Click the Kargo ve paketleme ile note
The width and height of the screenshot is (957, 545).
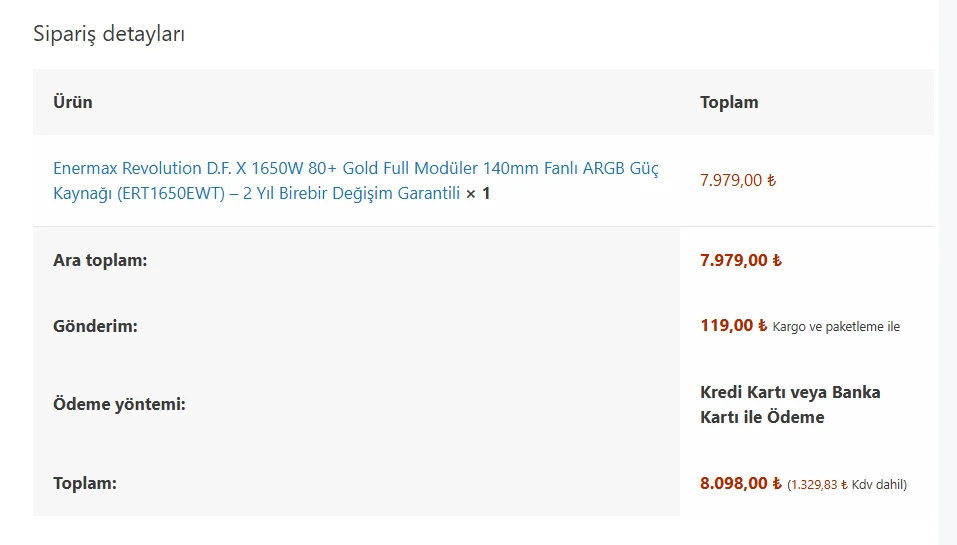836,327
